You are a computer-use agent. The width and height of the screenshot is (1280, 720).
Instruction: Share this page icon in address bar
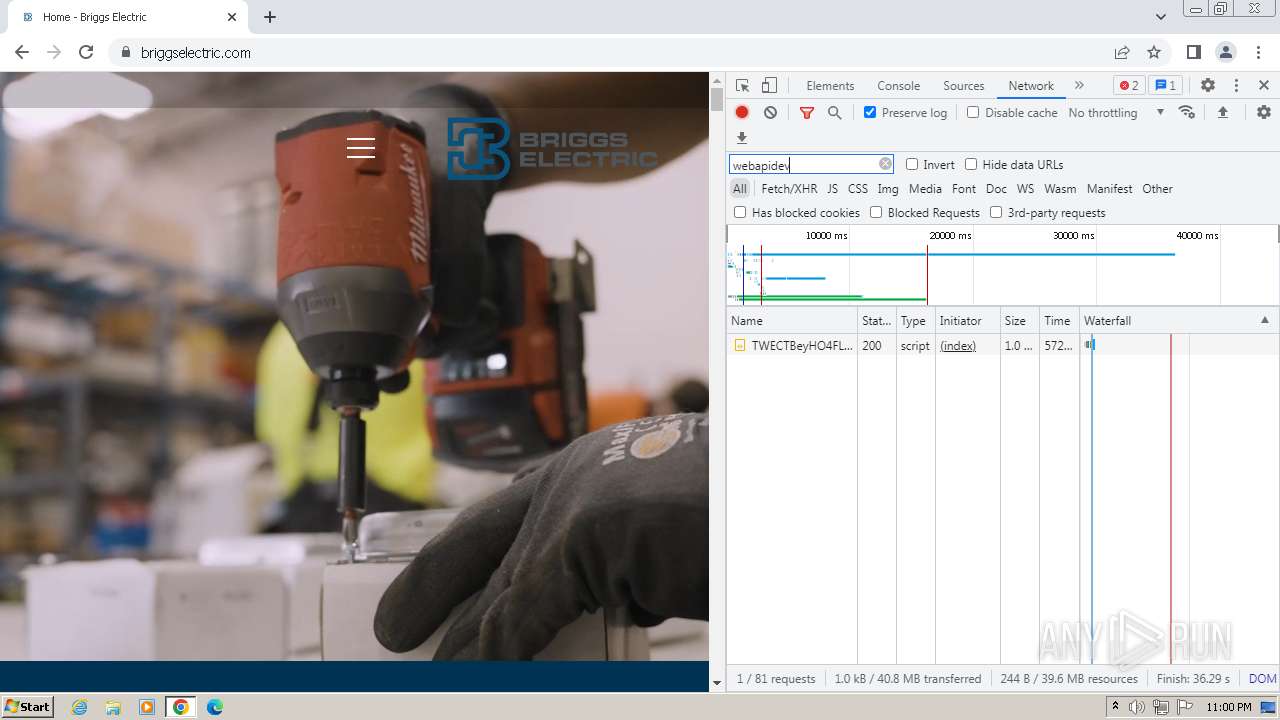tap(1122, 53)
